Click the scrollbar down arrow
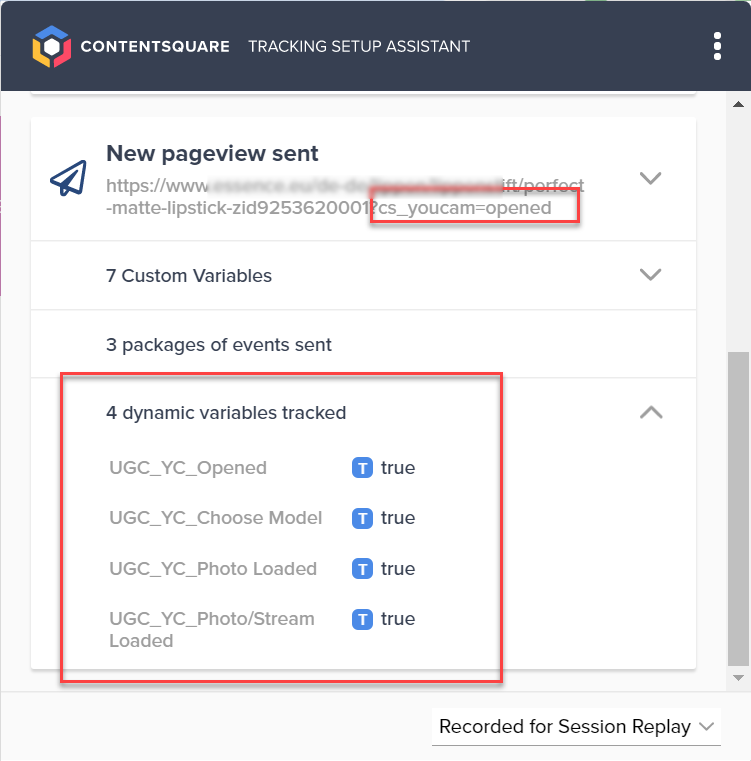Screen dimensions: 751x761 [738, 678]
